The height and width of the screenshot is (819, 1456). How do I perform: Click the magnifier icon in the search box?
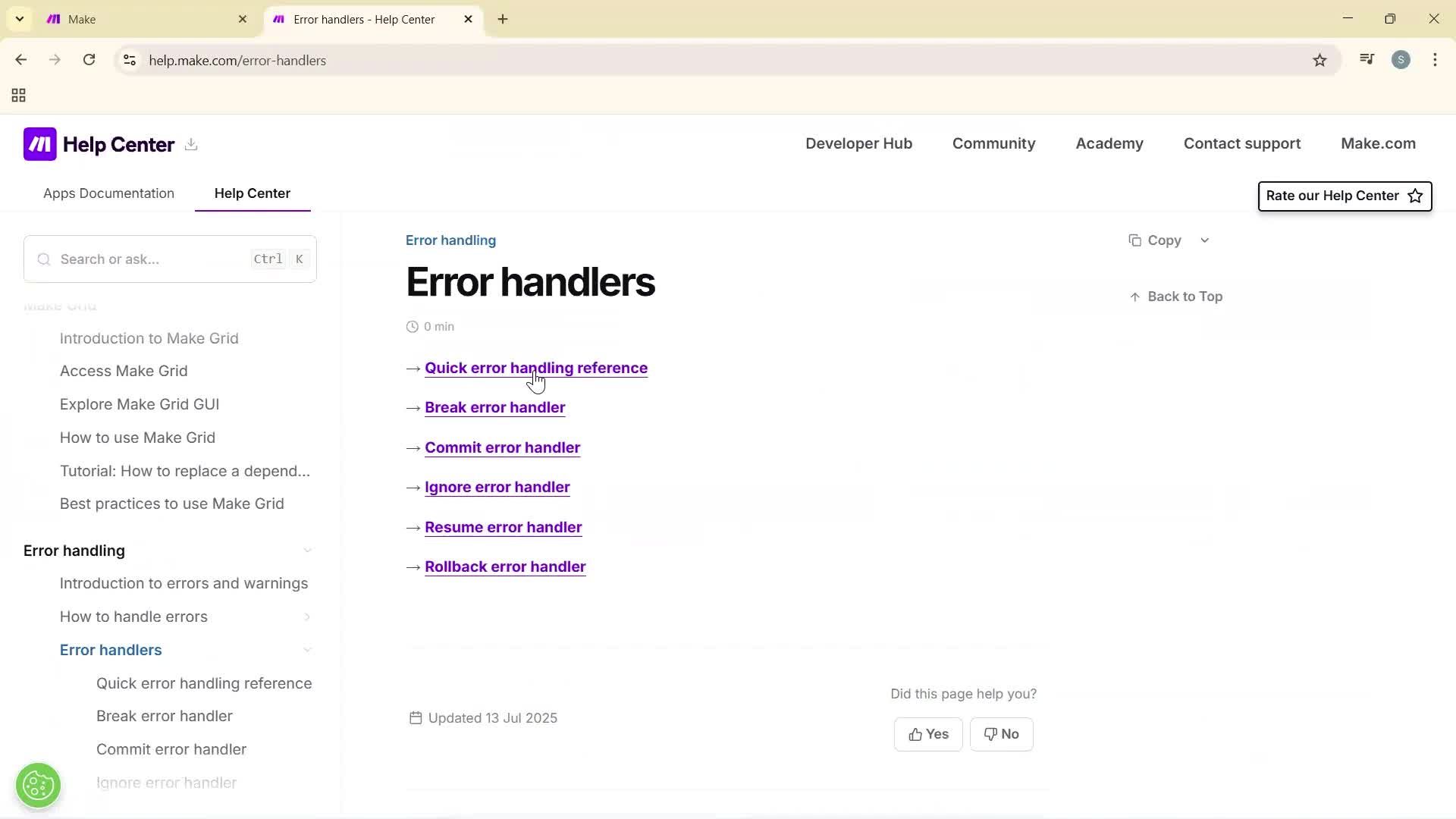[43, 259]
